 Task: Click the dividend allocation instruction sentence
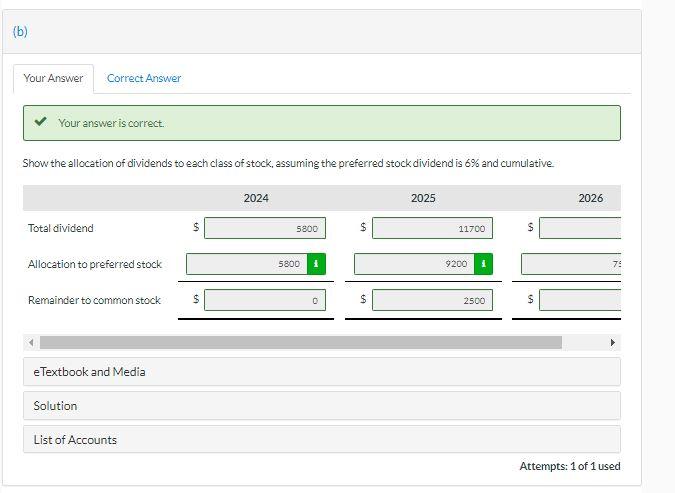[288, 164]
